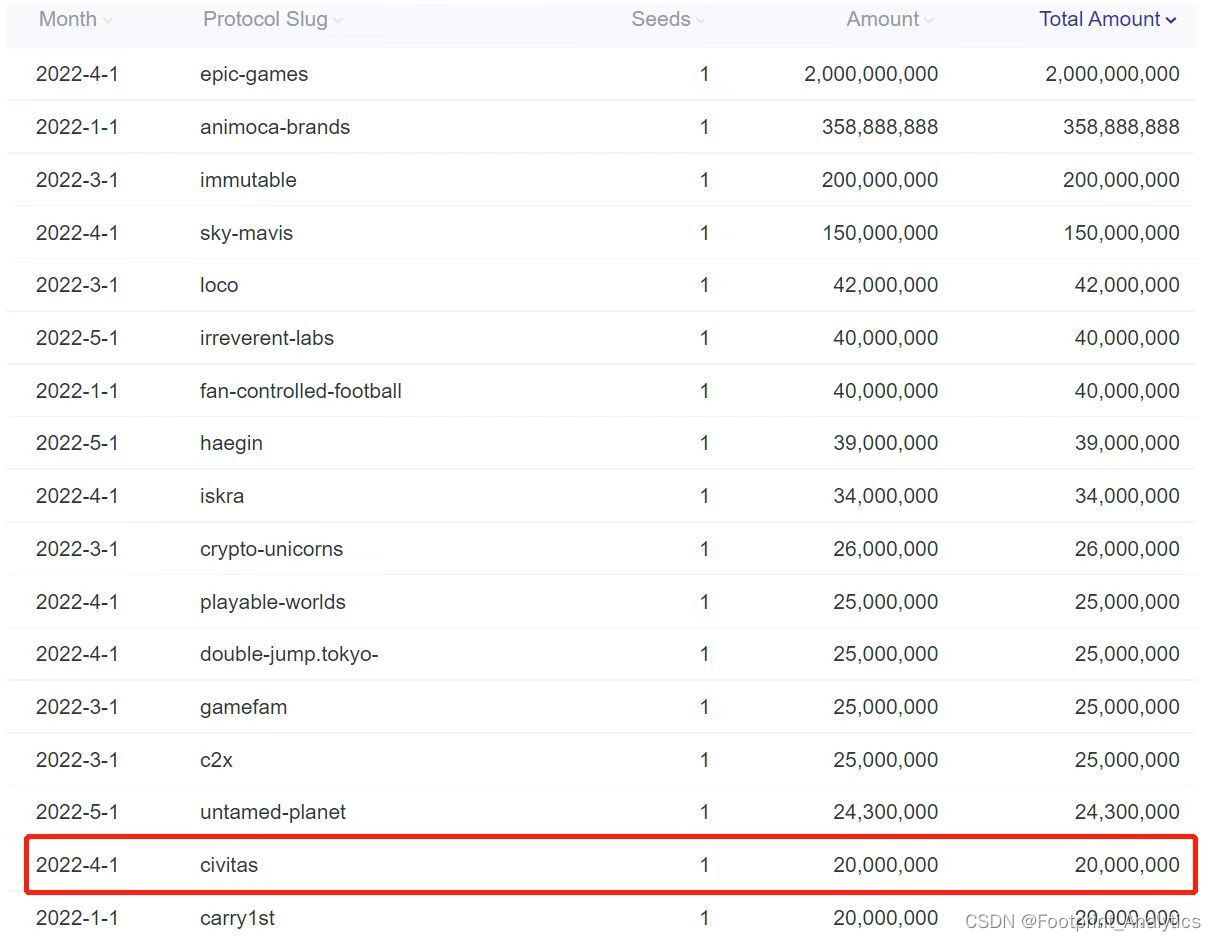Click the 2022-1-1 month cell for animoca-brands
Viewport: 1216px width, 941px height.
click(x=77, y=127)
